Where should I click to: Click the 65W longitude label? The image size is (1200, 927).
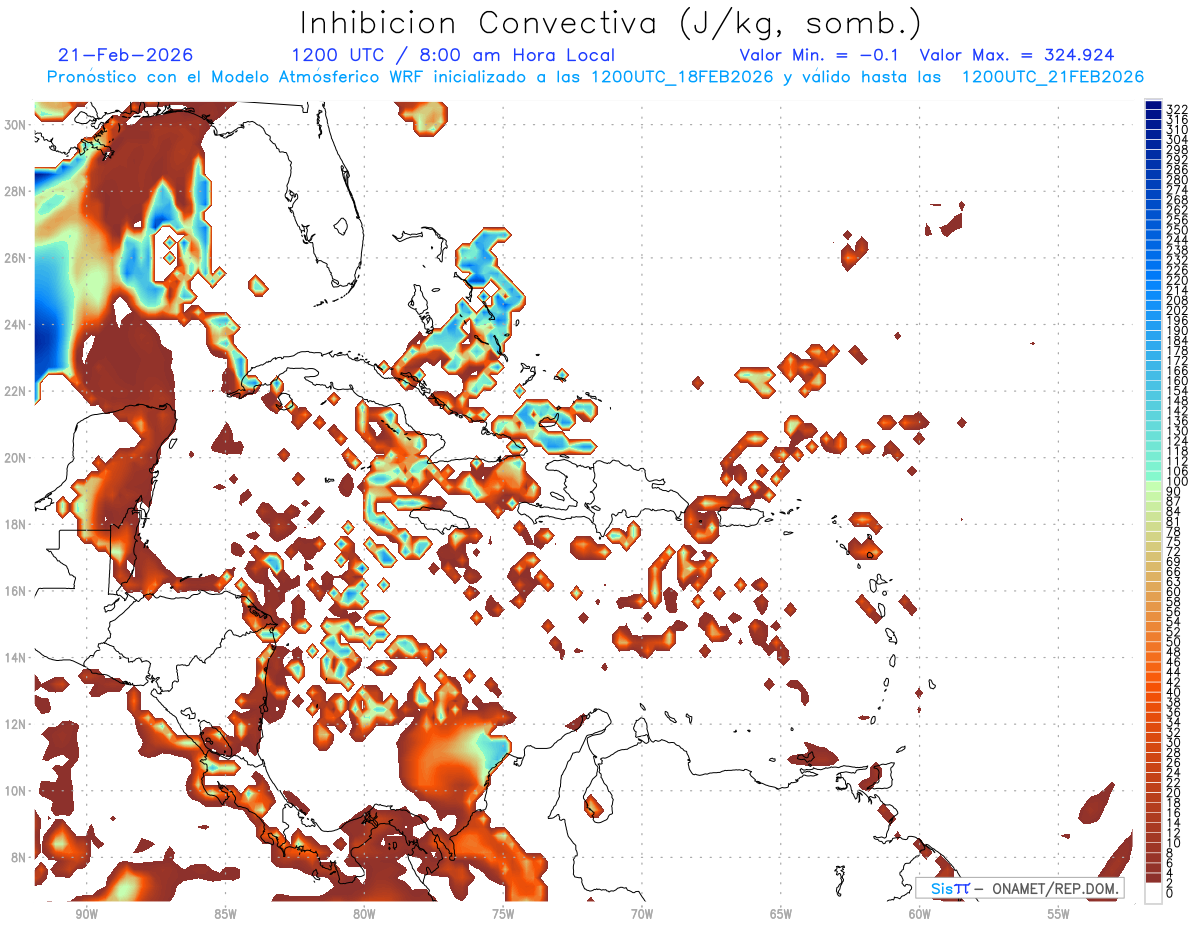click(781, 914)
